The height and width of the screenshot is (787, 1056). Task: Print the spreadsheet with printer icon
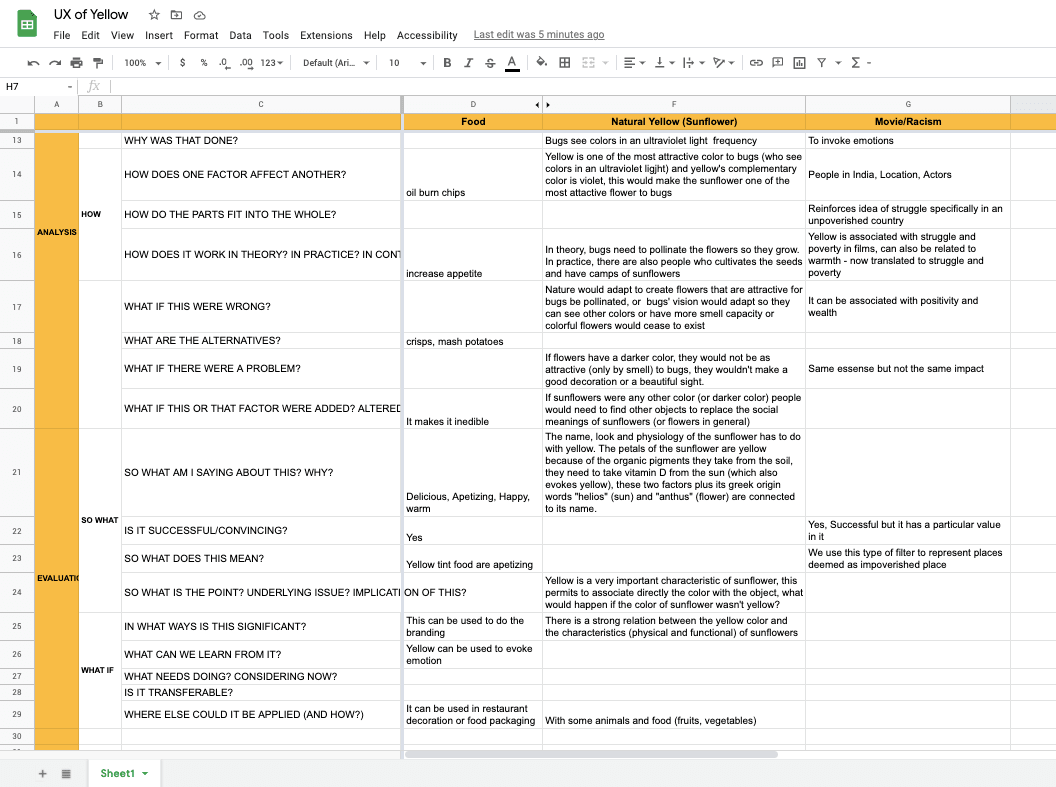77,63
